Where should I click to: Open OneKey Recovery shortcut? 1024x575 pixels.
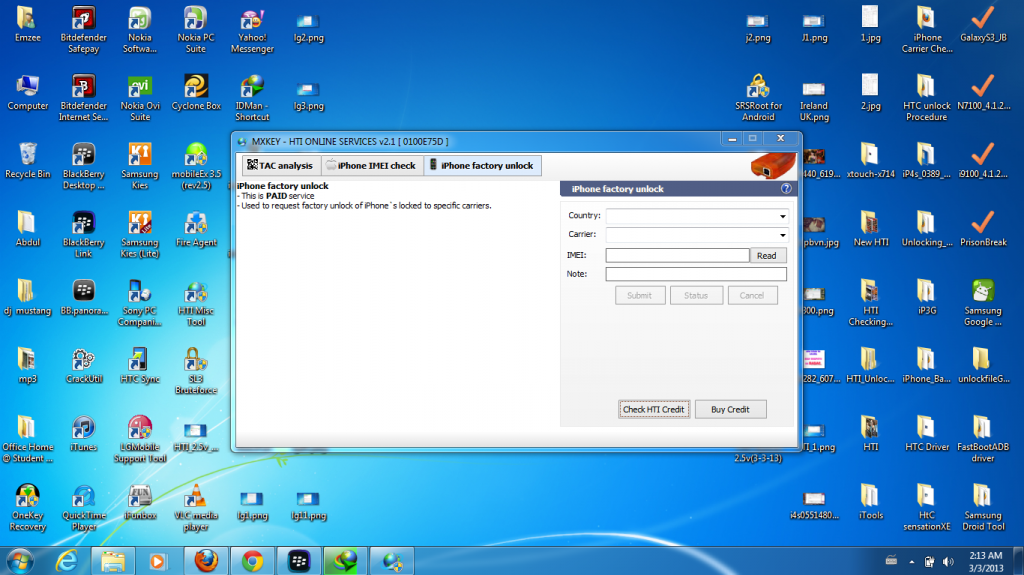coord(27,508)
